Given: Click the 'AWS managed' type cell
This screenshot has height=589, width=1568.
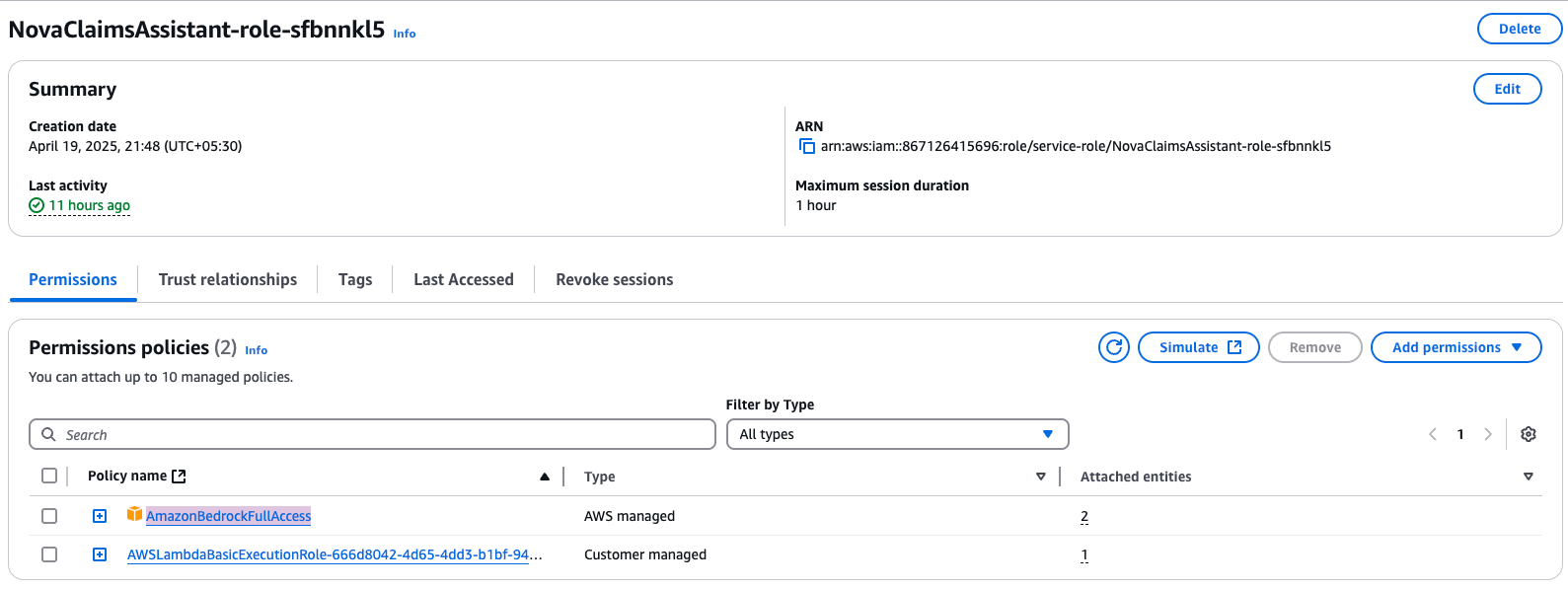Looking at the screenshot, I should coord(630,516).
